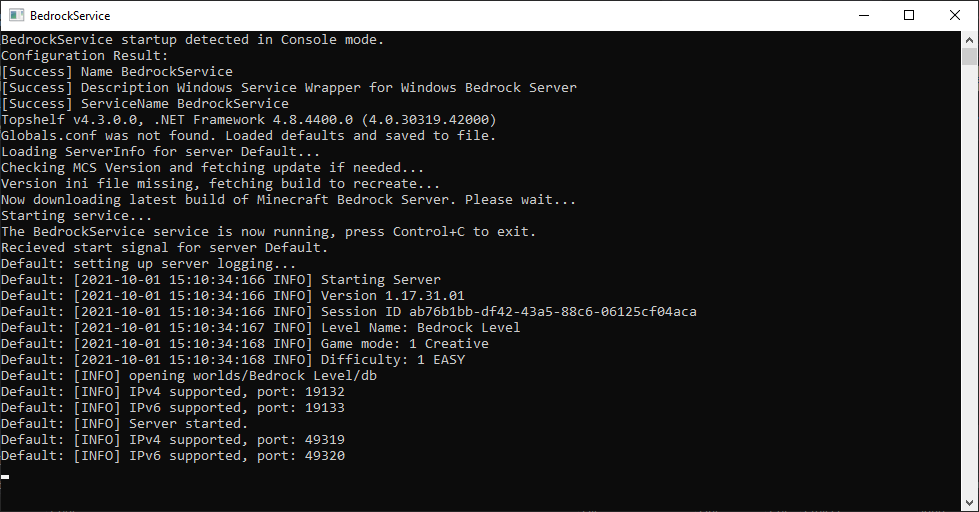Click 'IPv4 supported, port: 49319' line
This screenshot has height=512, width=979.
pos(173,440)
